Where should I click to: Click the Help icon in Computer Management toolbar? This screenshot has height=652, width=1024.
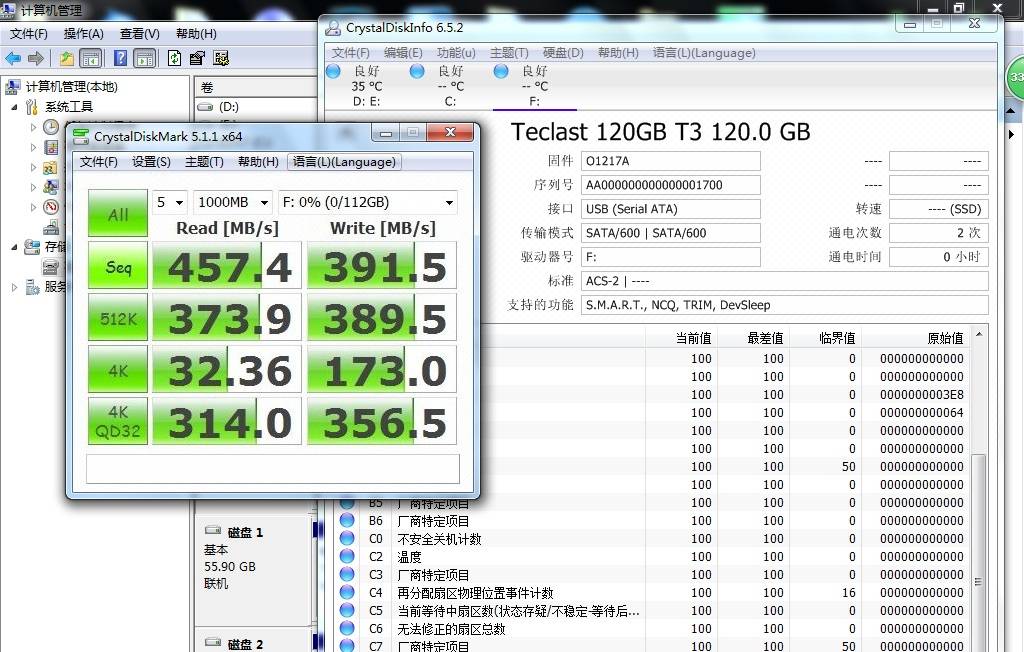point(120,58)
